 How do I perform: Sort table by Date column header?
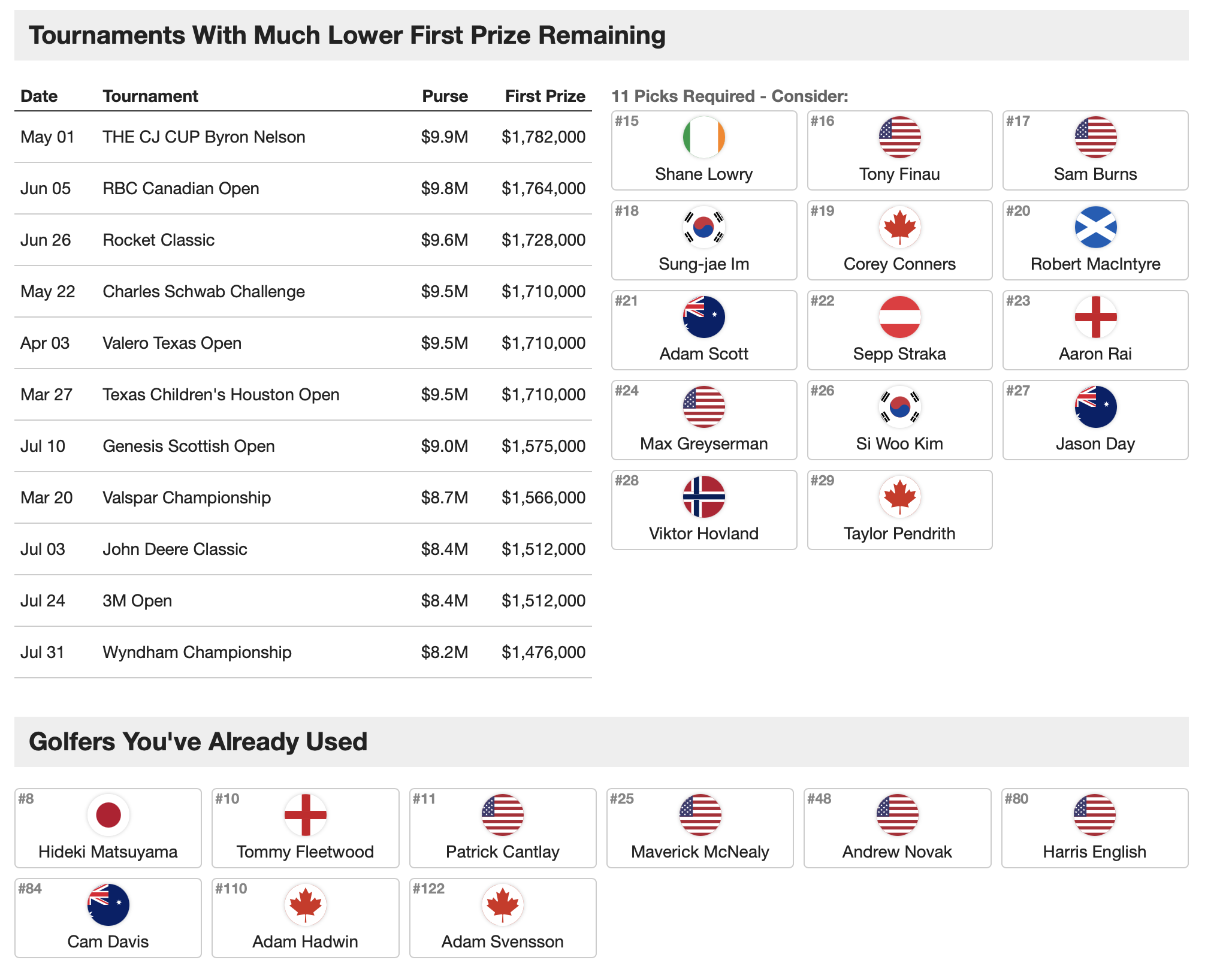tap(39, 96)
